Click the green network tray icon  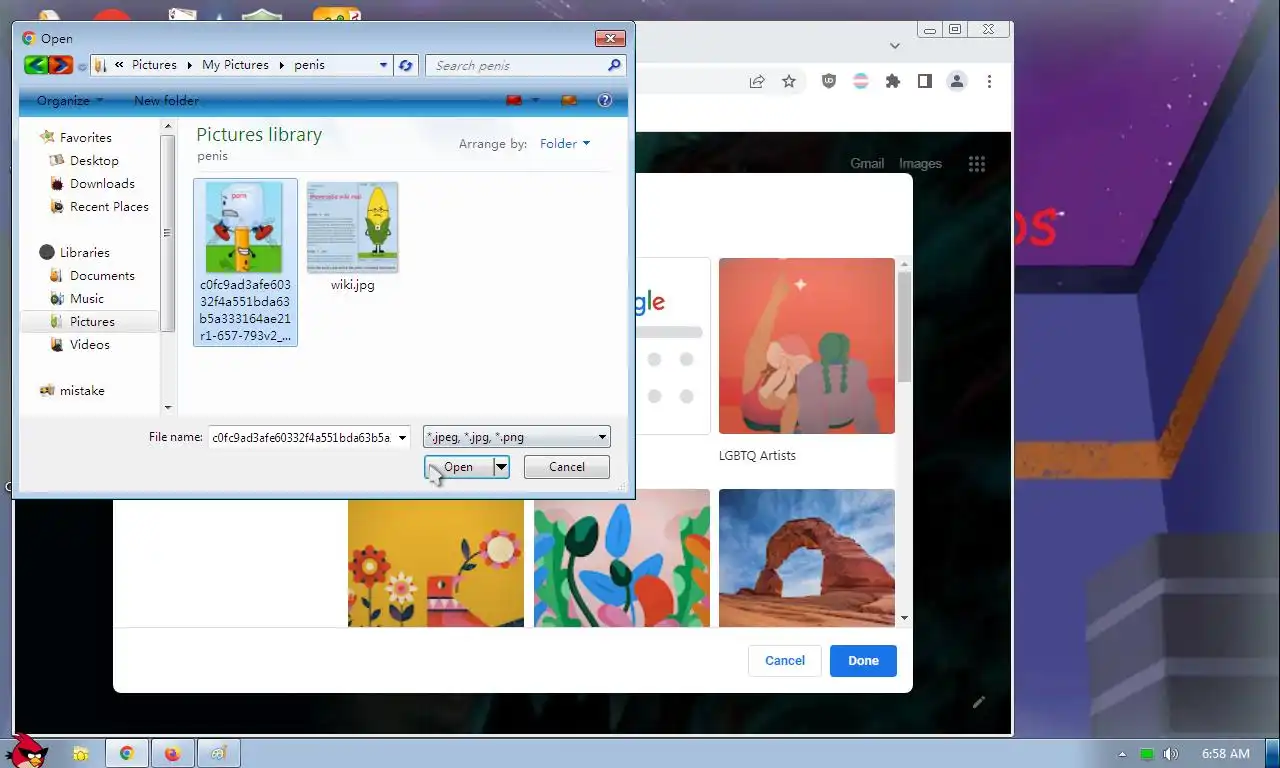click(x=1147, y=754)
